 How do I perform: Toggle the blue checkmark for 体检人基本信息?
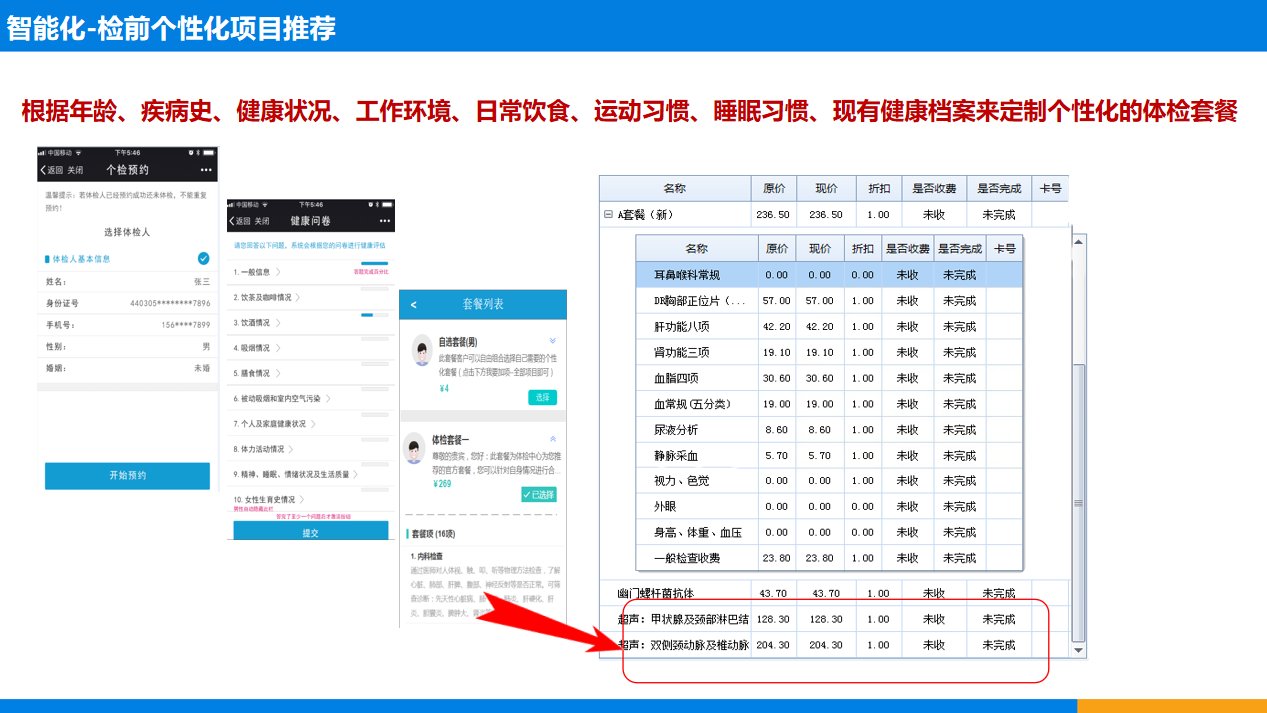[204, 258]
